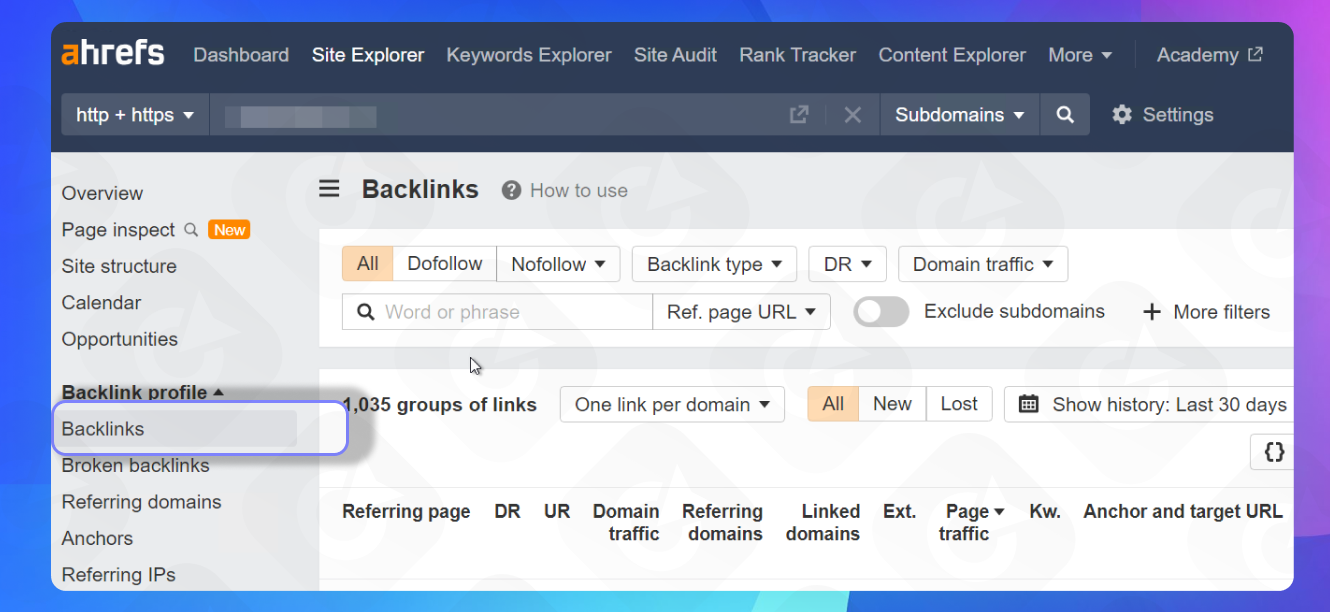Select Lost links filter
The width and height of the screenshot is (1330, 612).
click(958, 404)
